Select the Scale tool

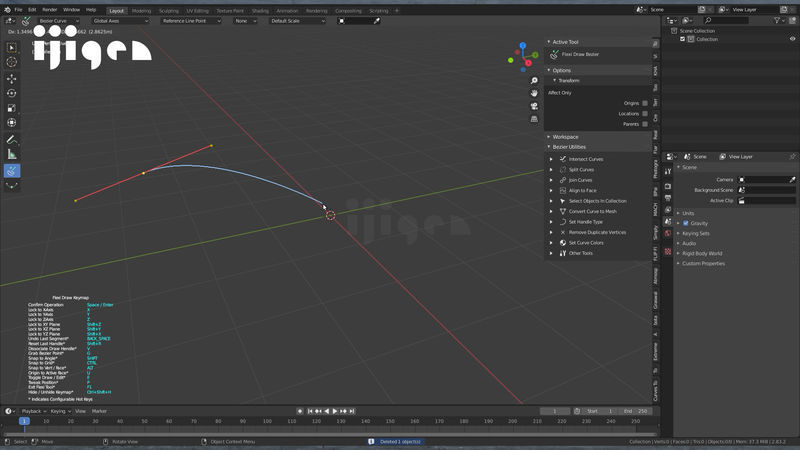coord(11,108)
